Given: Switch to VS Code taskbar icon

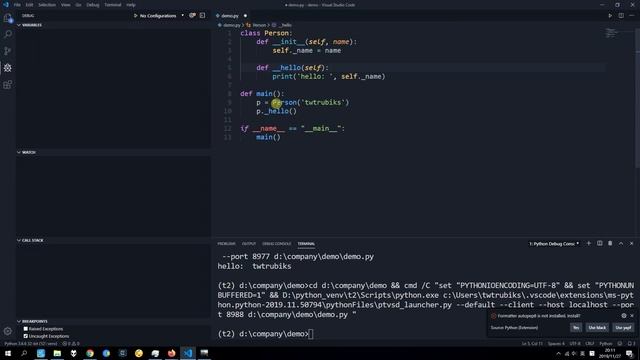Looking at the screenshot, I should 188,353.
